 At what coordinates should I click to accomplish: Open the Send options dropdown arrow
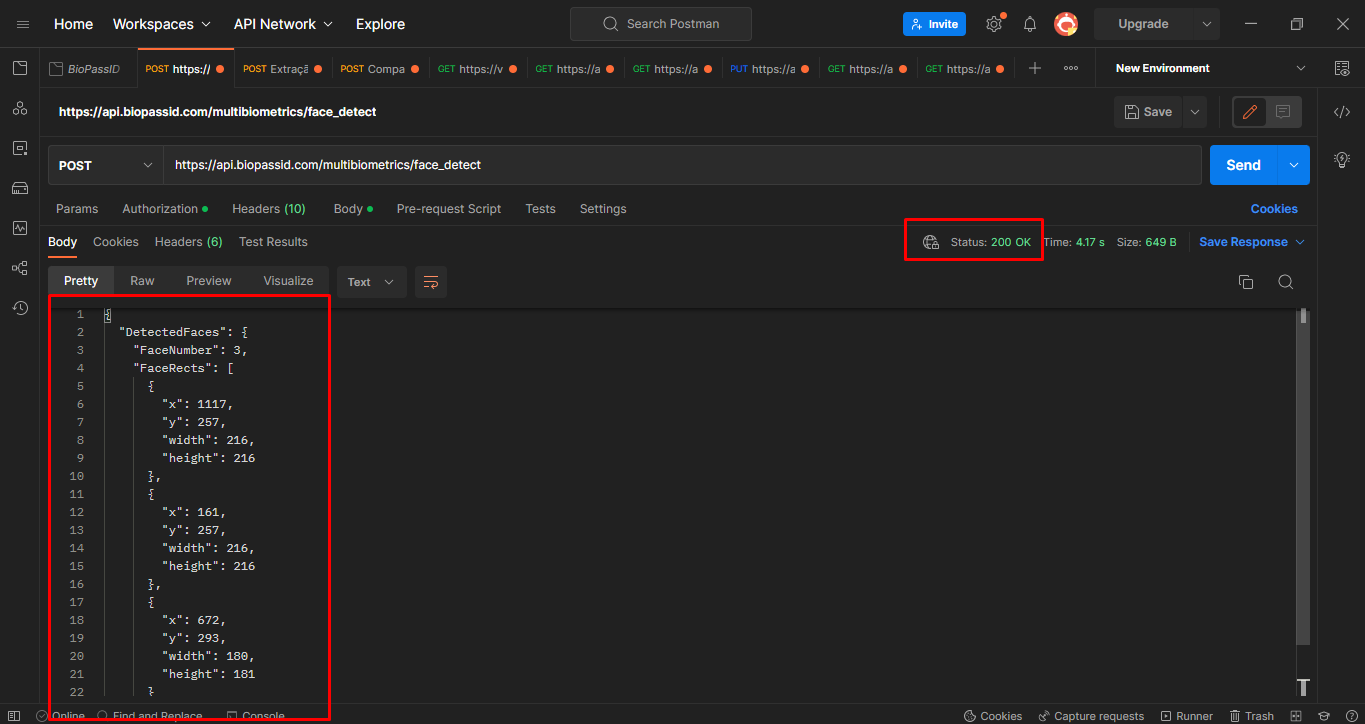[1294, 165]
